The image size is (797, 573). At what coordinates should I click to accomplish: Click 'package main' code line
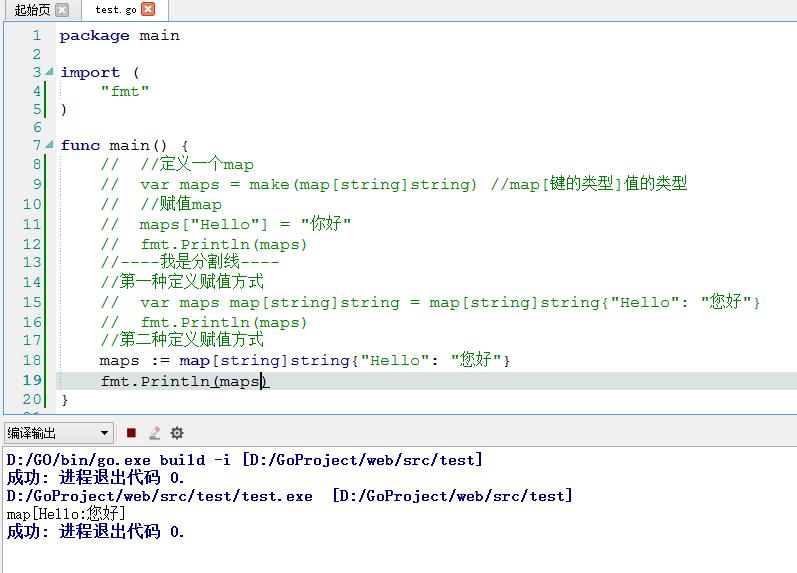coord(119,36)
